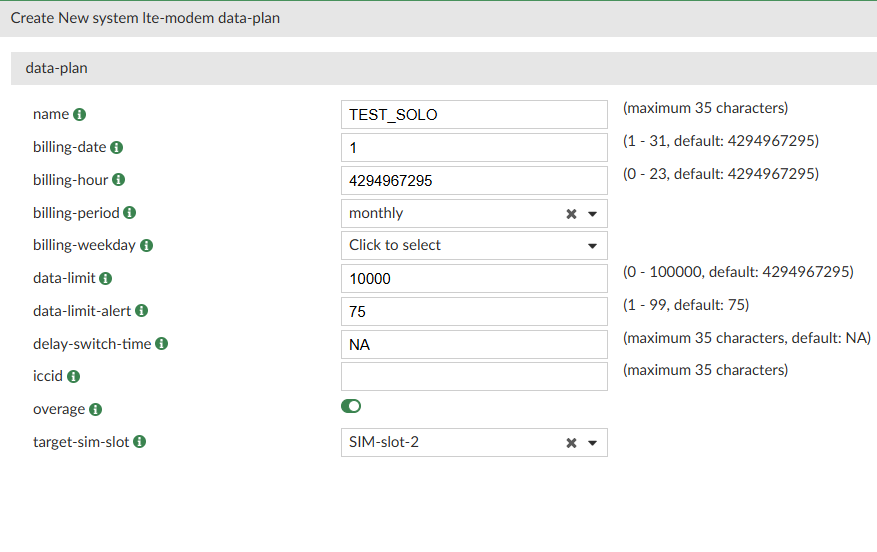Expand the billing-weekday select box
The height and width of the screenshot is (552, 877).
click(x=474, y=246)
